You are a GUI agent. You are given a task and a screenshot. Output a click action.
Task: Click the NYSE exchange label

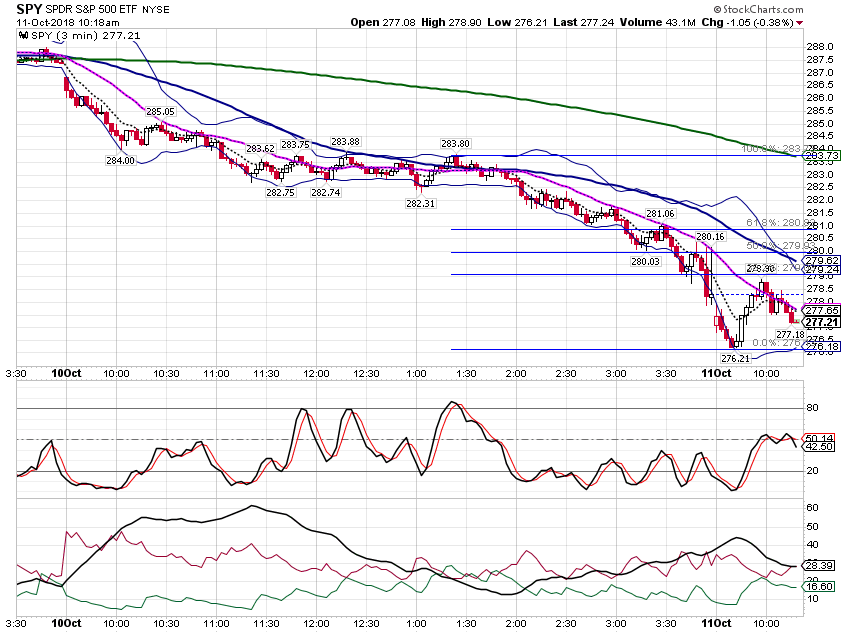tap(156, 10)
